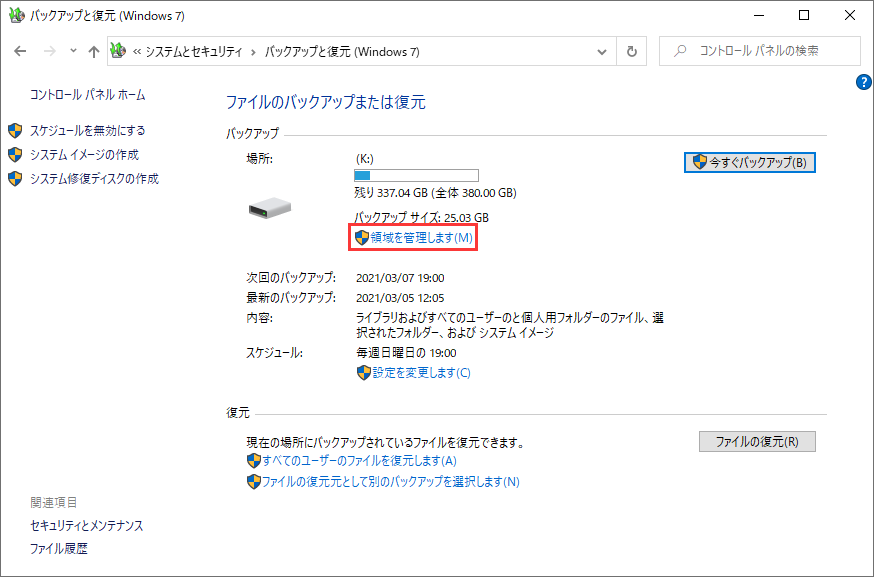Click the Backup and Restore address bar icon
The width and height of the screenshot is (874, 577).
(118, 51)
